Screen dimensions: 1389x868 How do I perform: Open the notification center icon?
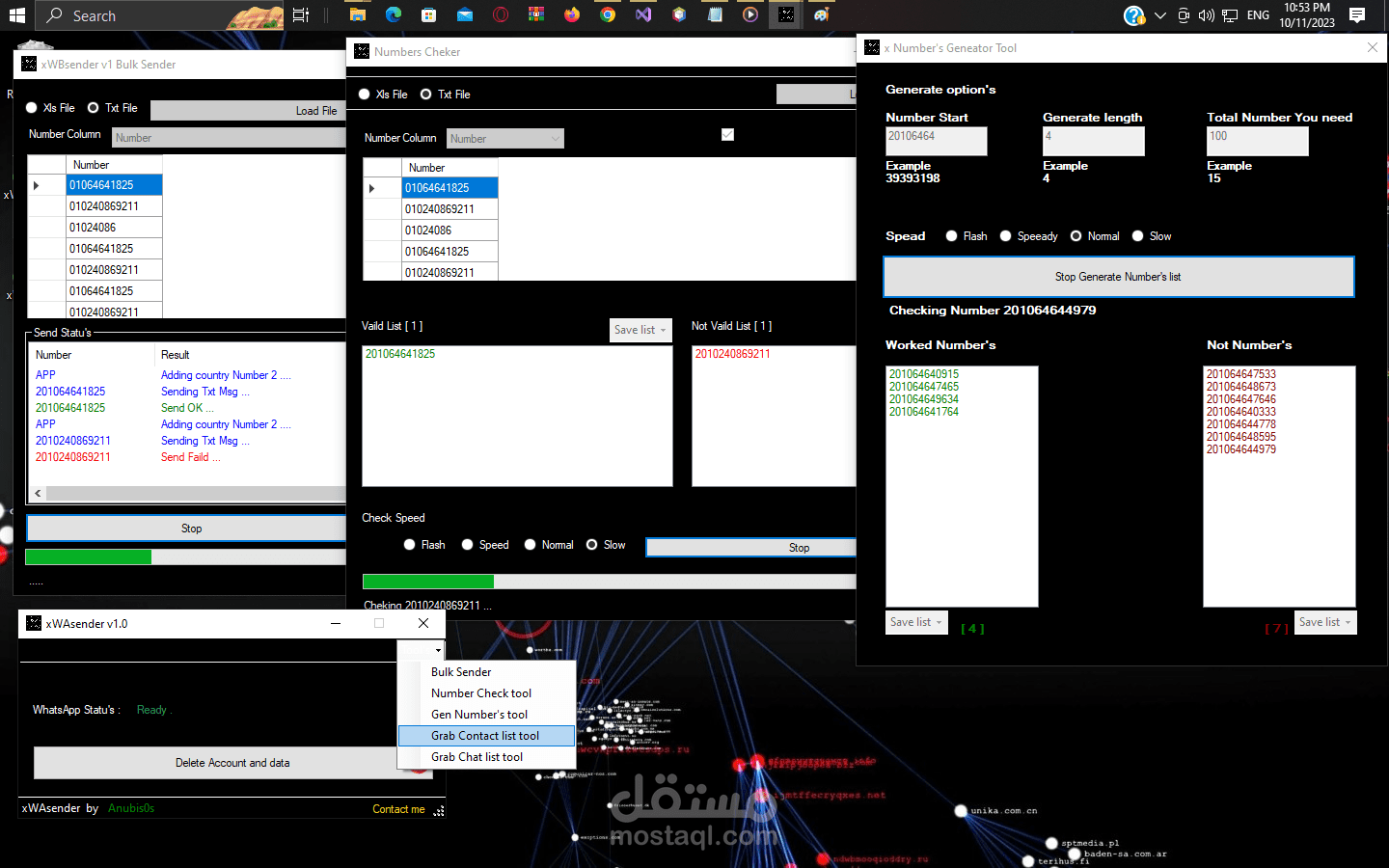click(x=1357, y=15)
